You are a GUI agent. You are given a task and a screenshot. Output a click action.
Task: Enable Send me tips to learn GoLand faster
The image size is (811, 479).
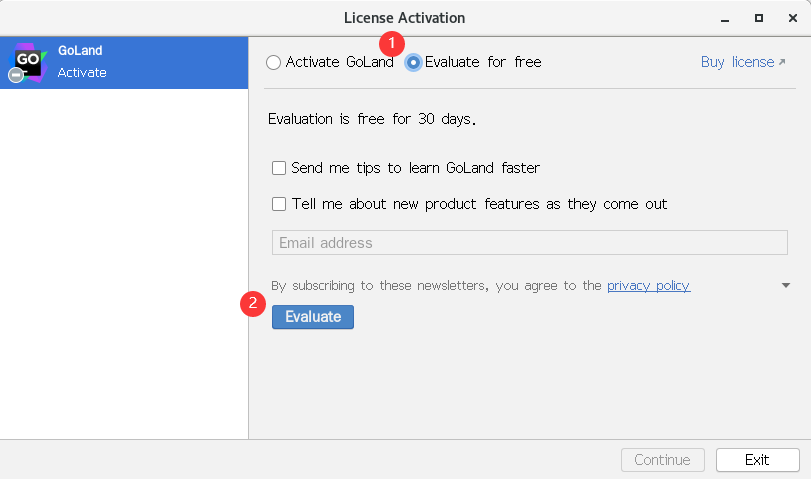[x=280, y=168]
